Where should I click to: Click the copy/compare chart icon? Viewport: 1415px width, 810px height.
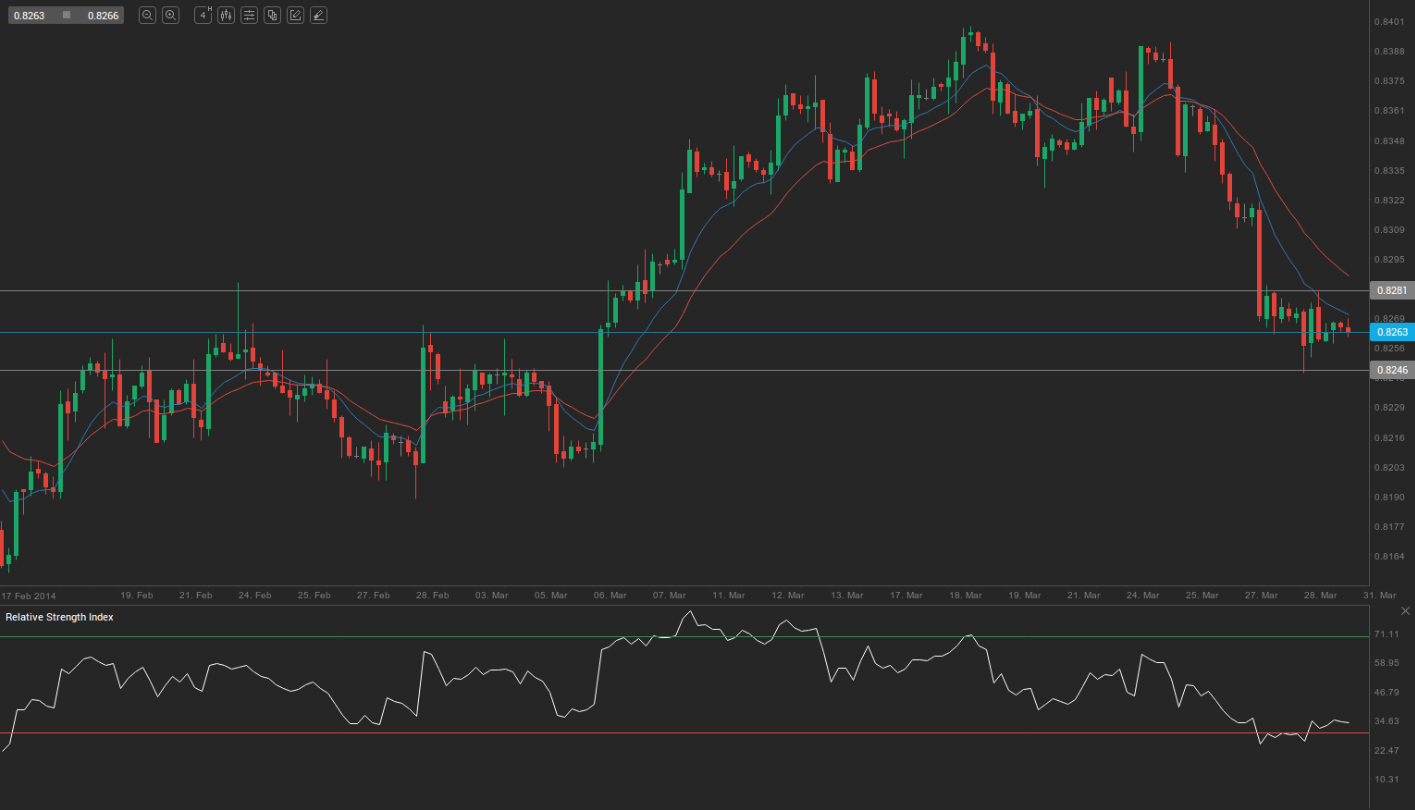(272, 15)
